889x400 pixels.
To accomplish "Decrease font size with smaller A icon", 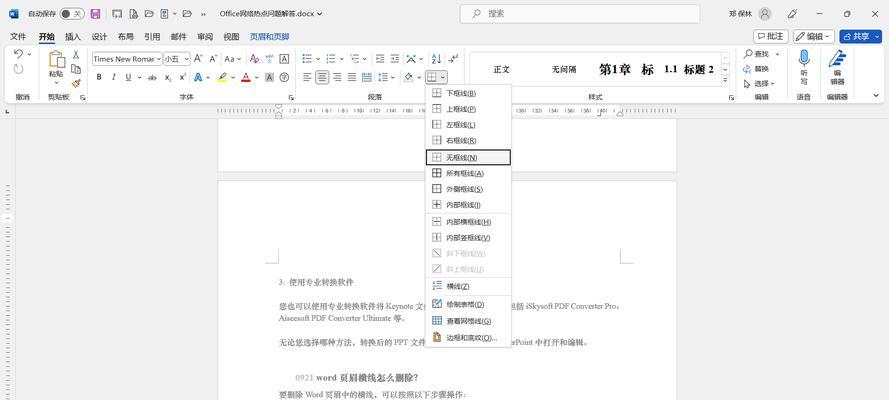I will [x=213, y=58].
